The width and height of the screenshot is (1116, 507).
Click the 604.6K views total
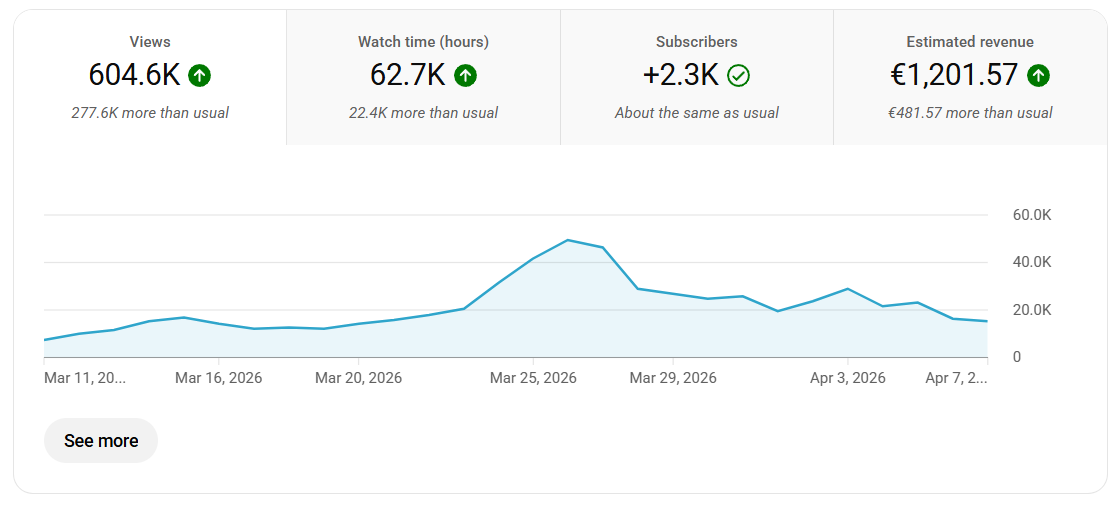(135, 75)
